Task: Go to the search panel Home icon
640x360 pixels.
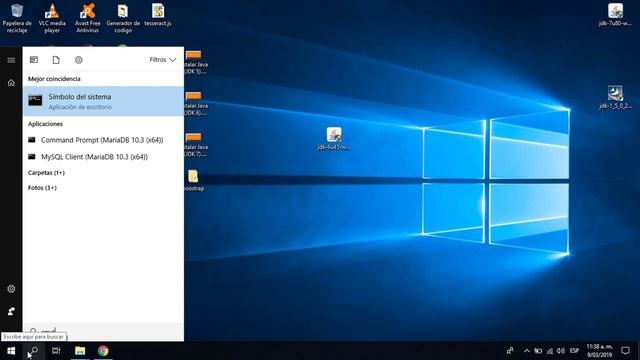Action: pyautogui.click(x=11, y=82)
